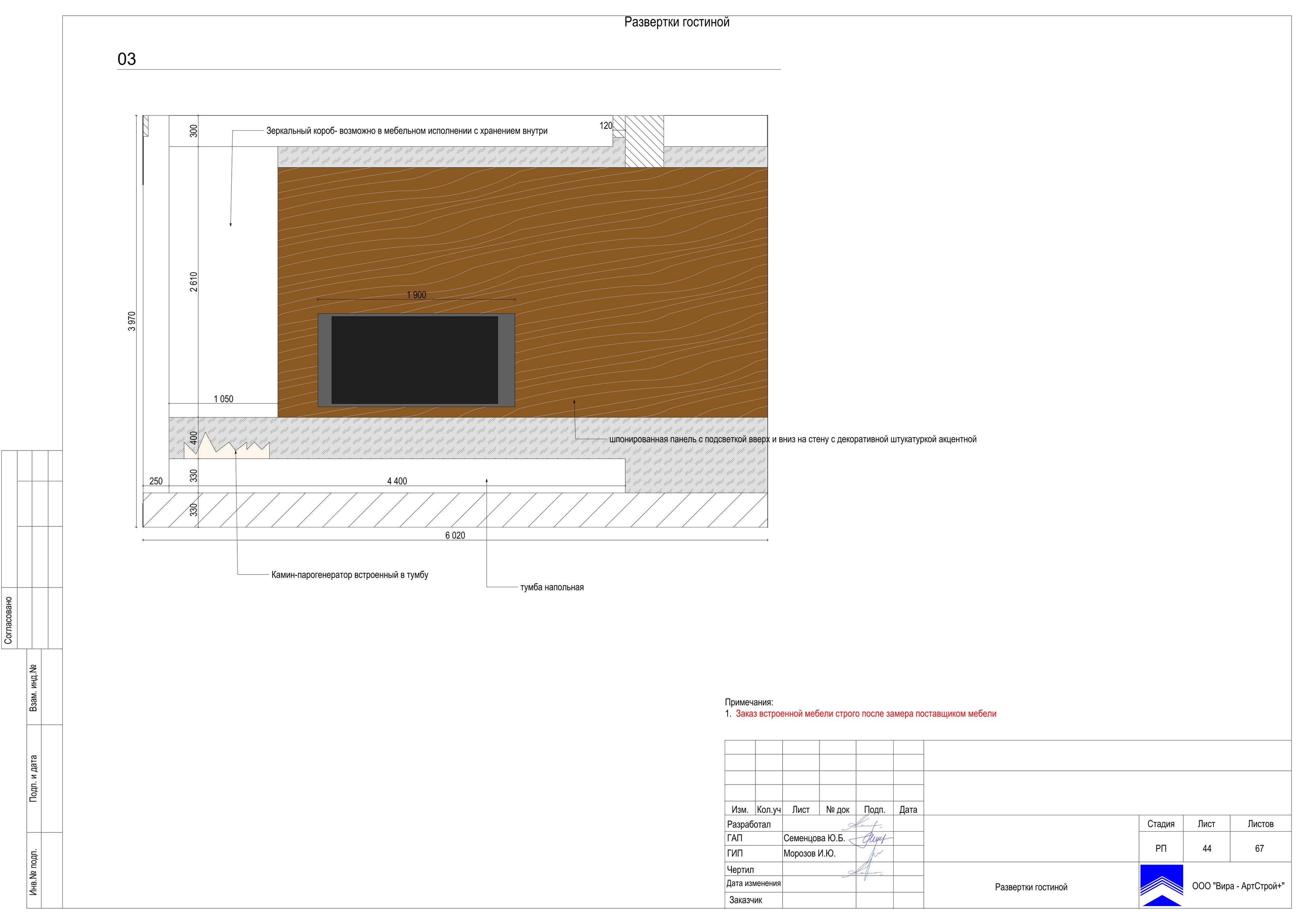Select the "1 900" TV width dimension
Screen dimensions: 1307x924
point(416,295)
